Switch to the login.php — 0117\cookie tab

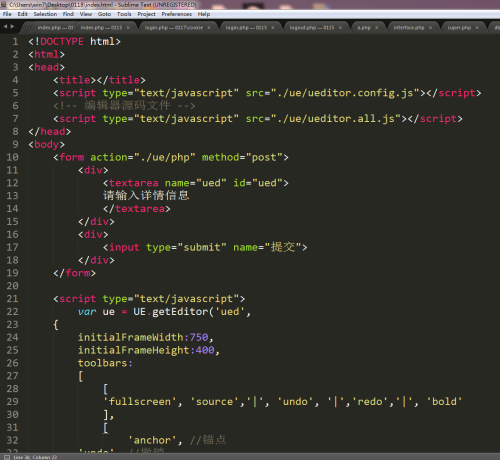click(x=174, y=28)
